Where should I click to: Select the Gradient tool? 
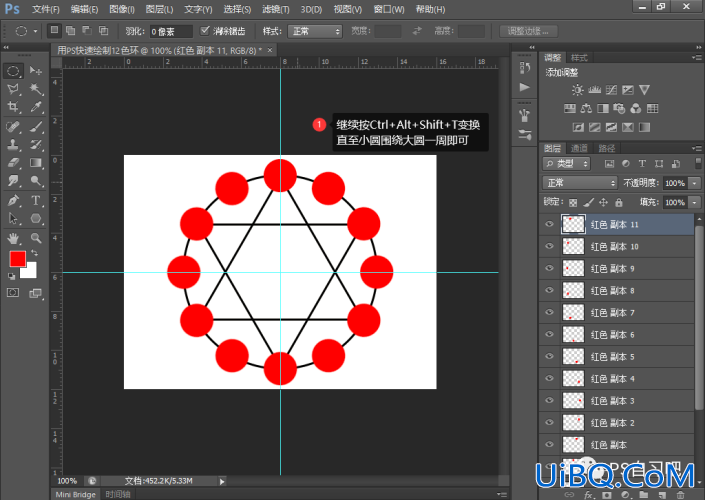(x=36, y=163)
